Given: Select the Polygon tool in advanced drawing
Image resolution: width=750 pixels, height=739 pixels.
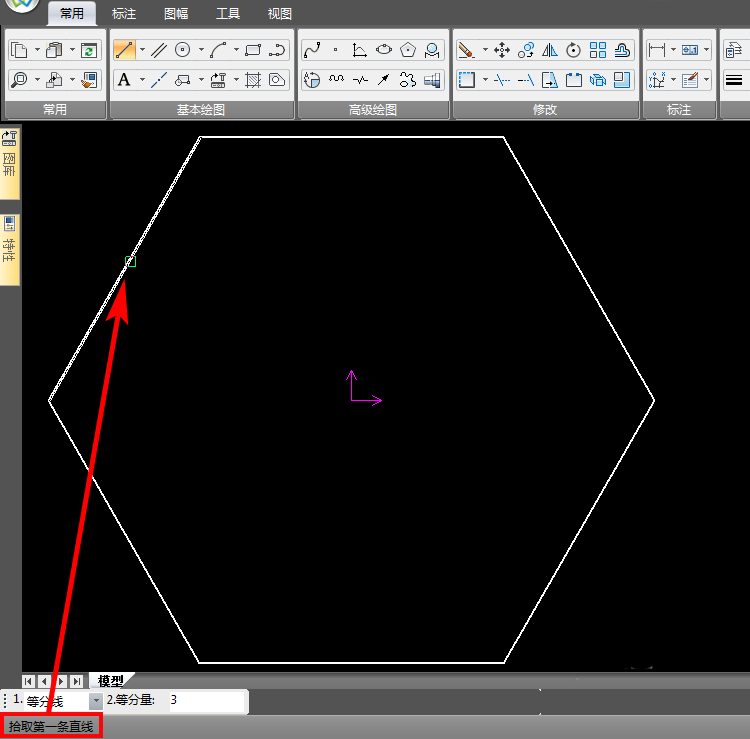Looking at the screenshot, I should 408,50.
